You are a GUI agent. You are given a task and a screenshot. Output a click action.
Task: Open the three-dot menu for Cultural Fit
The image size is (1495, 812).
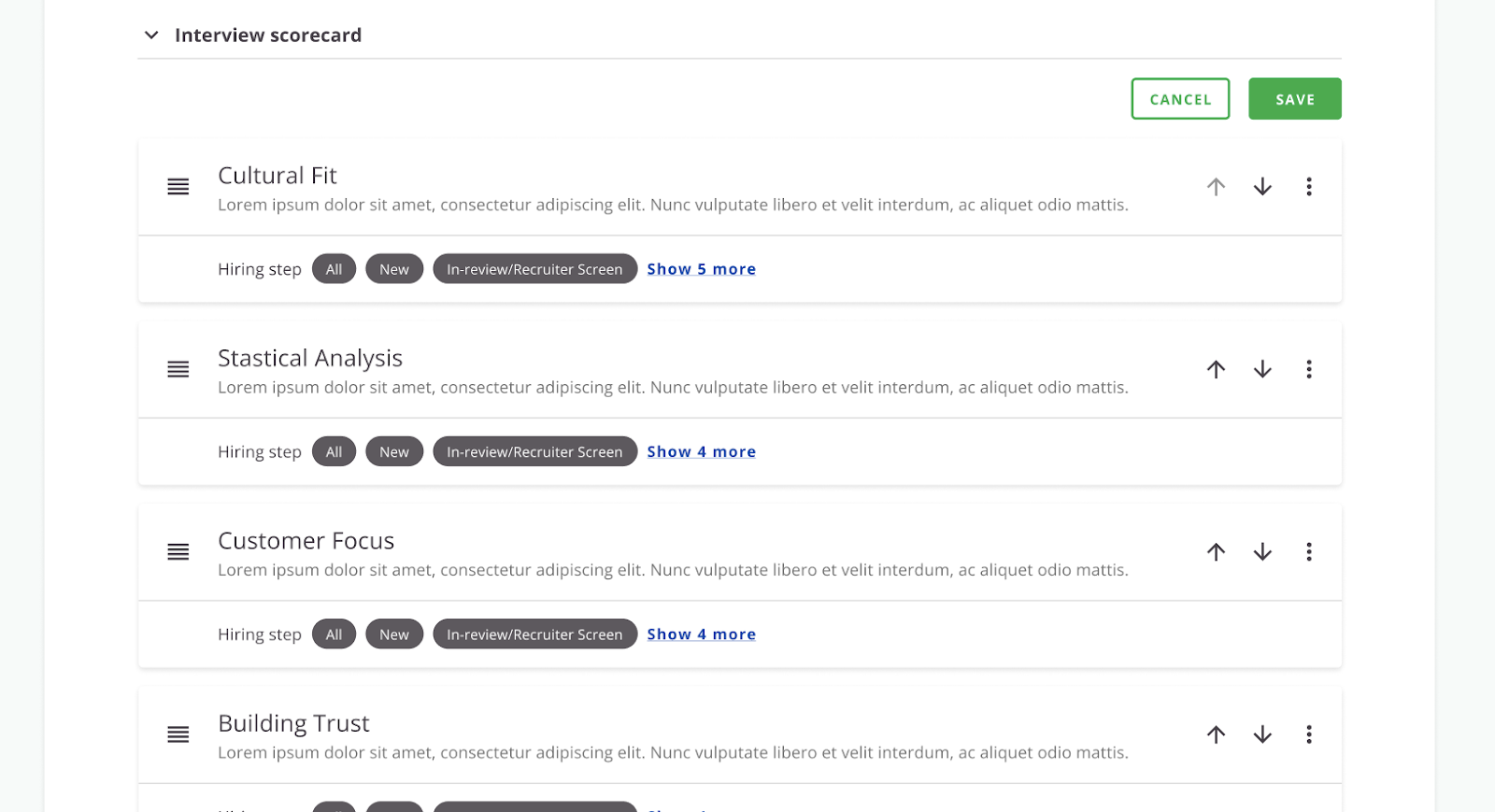(x=1309, y=187)
